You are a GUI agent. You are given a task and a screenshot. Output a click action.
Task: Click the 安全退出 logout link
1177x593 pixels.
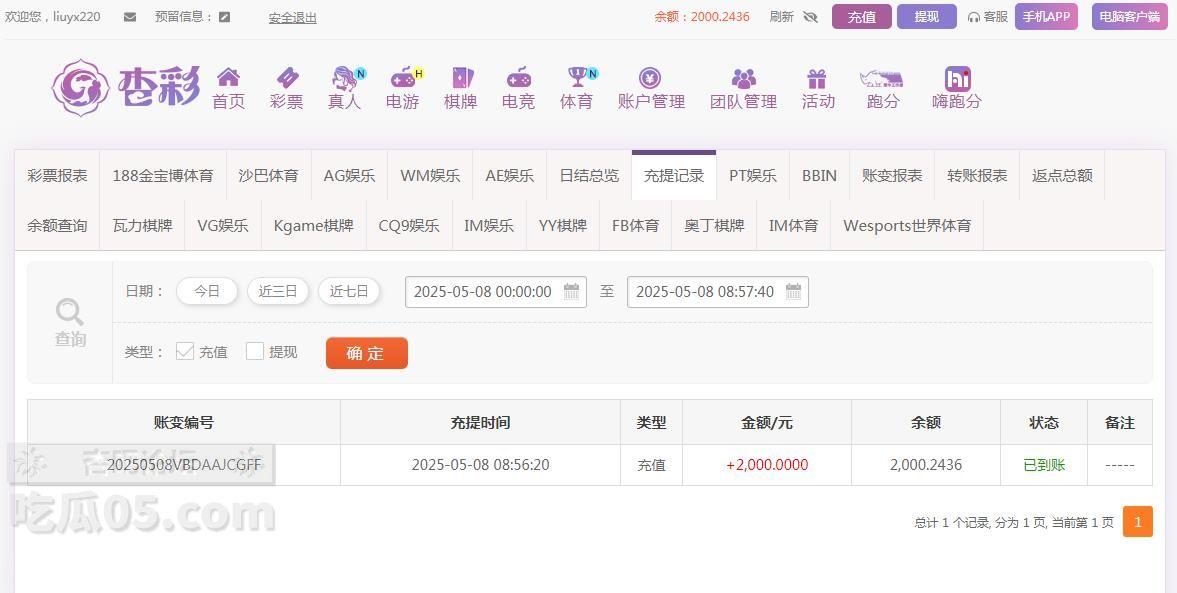(293, 17)
